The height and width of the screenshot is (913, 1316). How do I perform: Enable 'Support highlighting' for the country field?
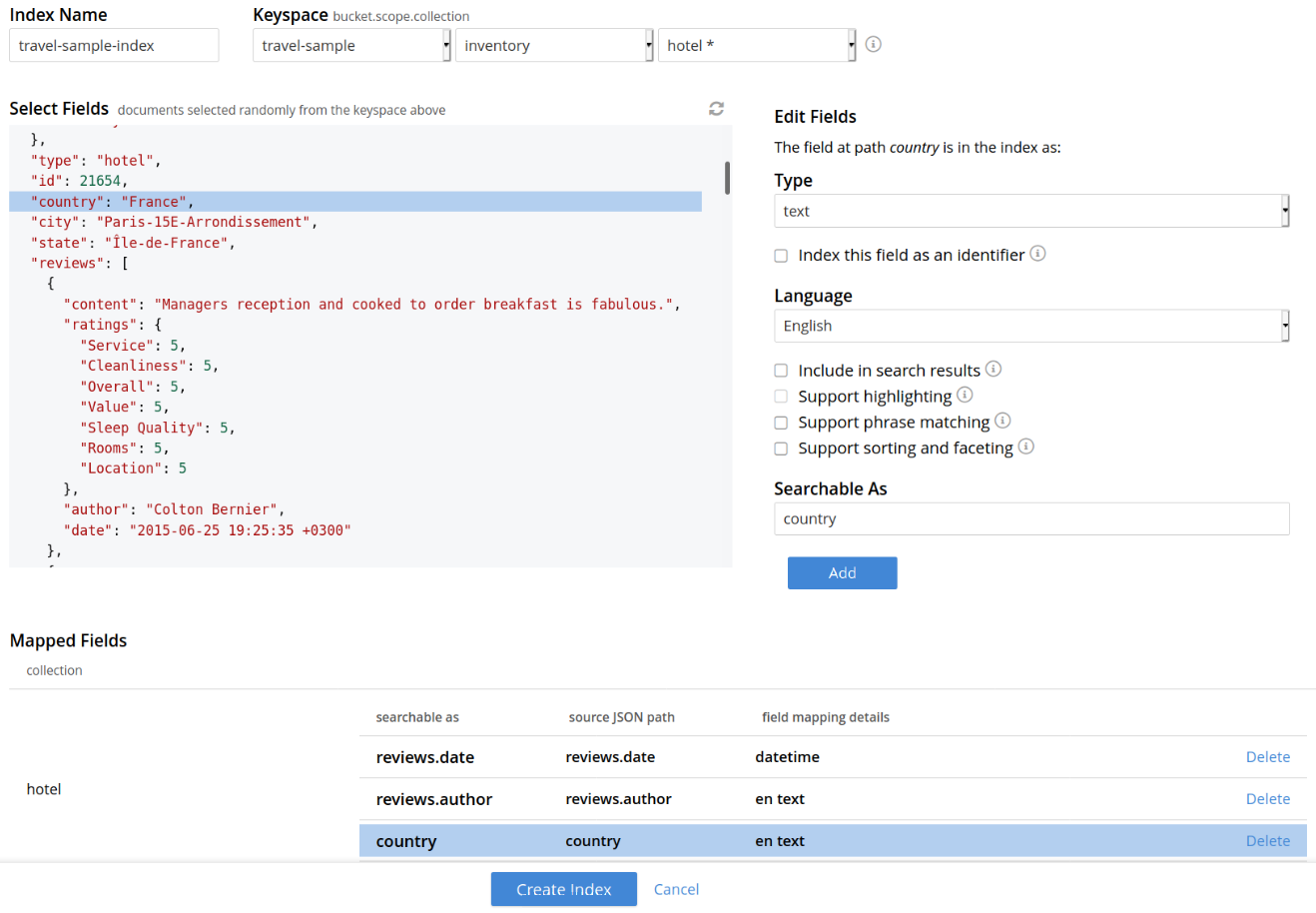point(781,396)
